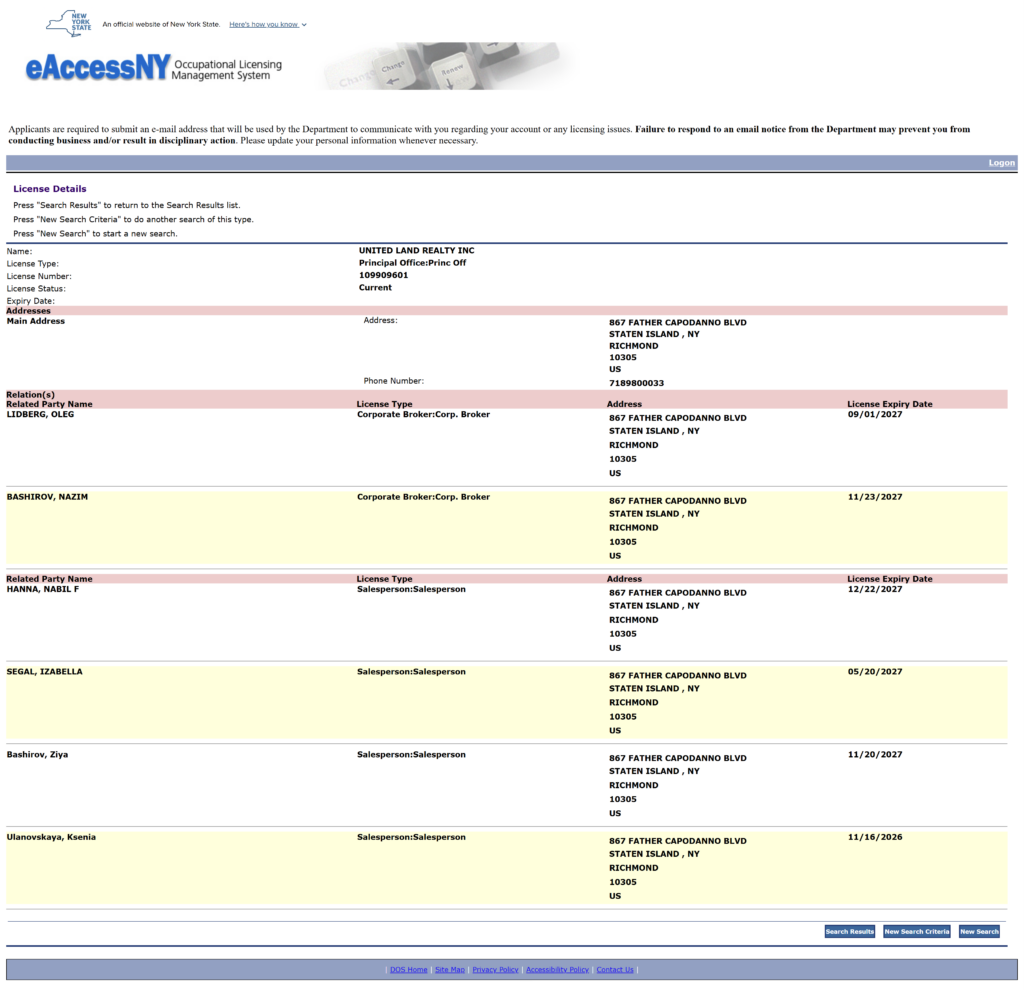1024x990 pixels.
Task: Go to the Site Map link
Action: [450, 970]
